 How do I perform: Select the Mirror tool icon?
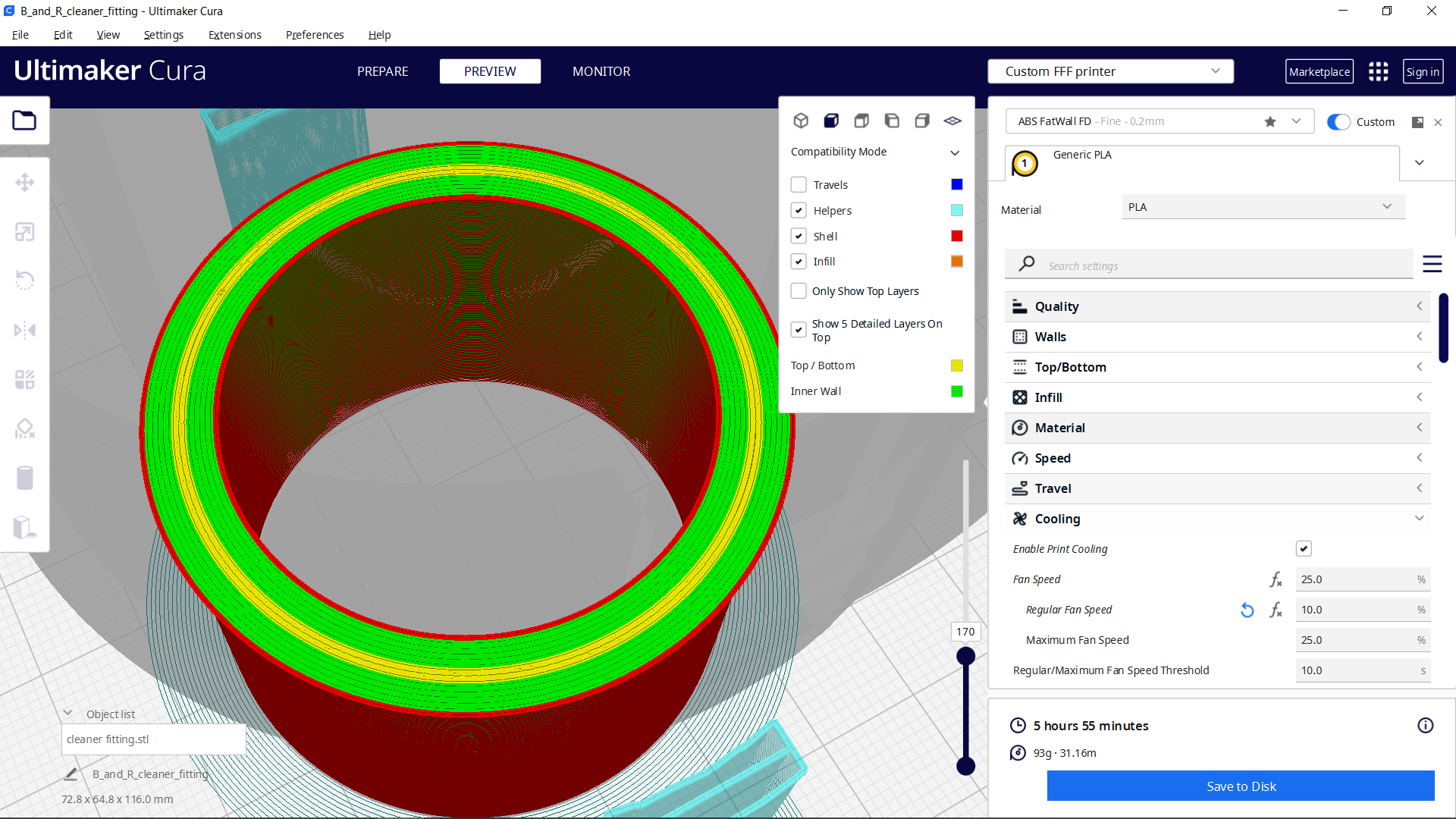[x=24, y=331]
